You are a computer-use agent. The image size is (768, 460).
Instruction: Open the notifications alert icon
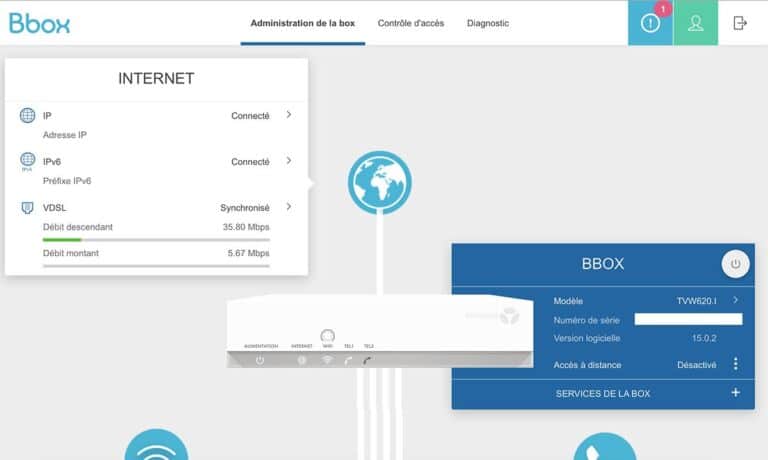pos(650,23)
